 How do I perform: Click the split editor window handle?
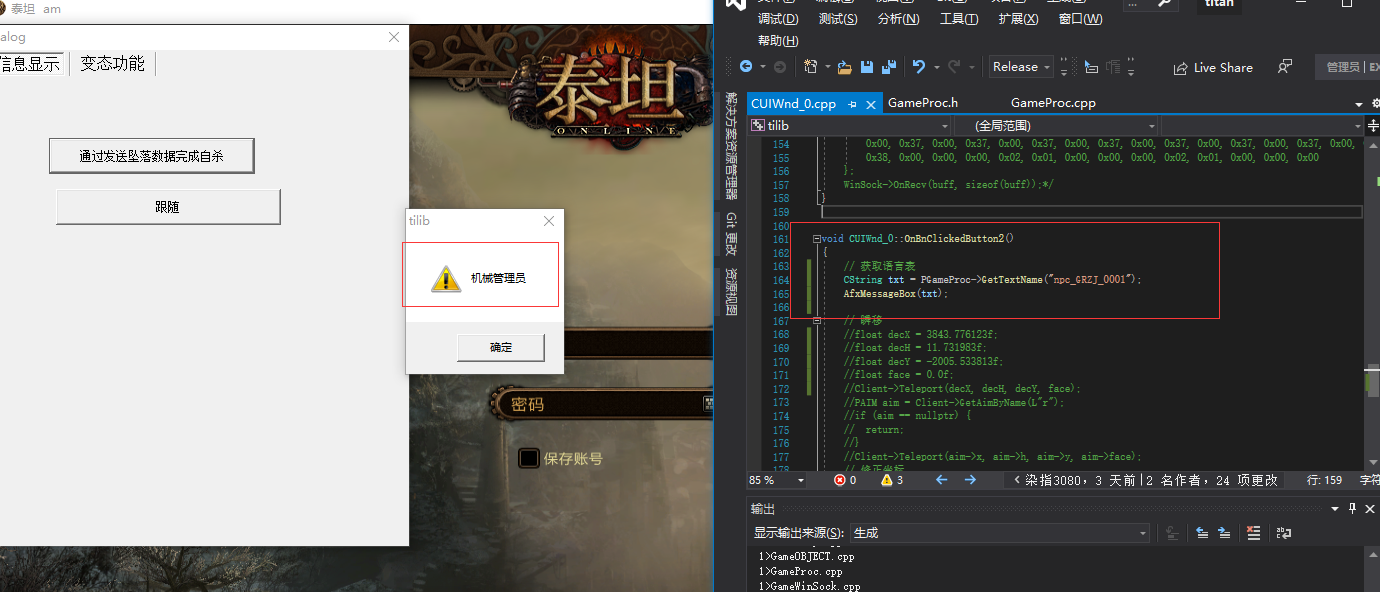[1371, 126]
